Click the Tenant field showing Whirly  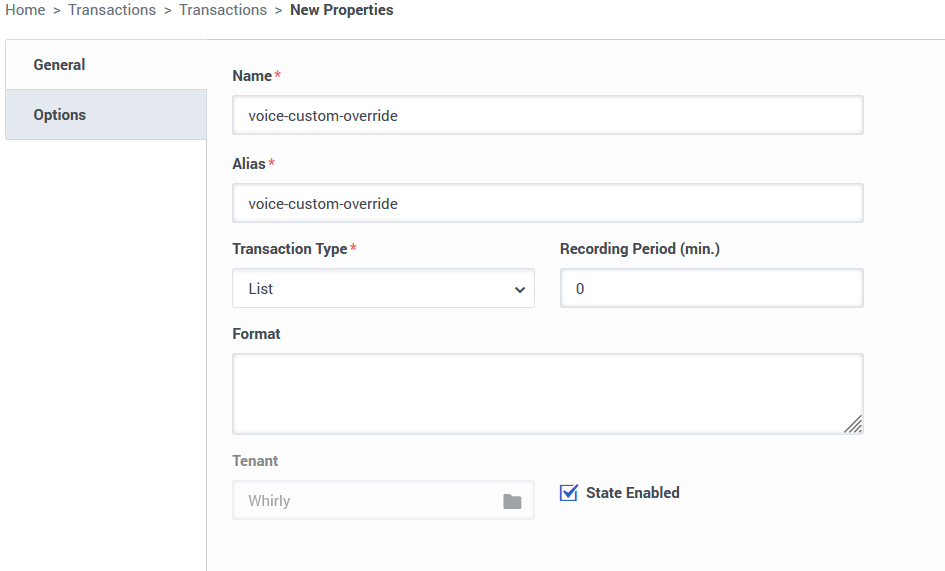pos(365,501)
